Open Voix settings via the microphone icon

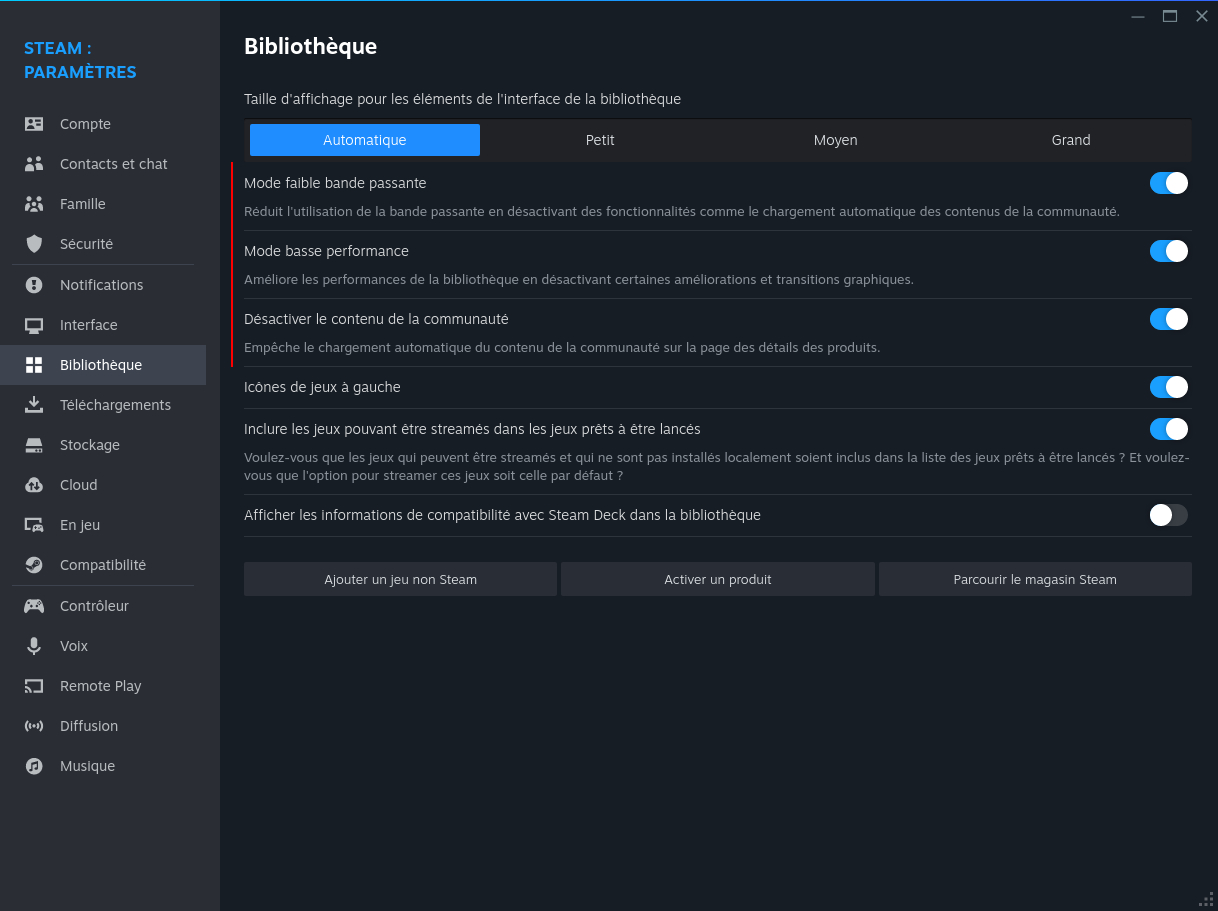34,646
